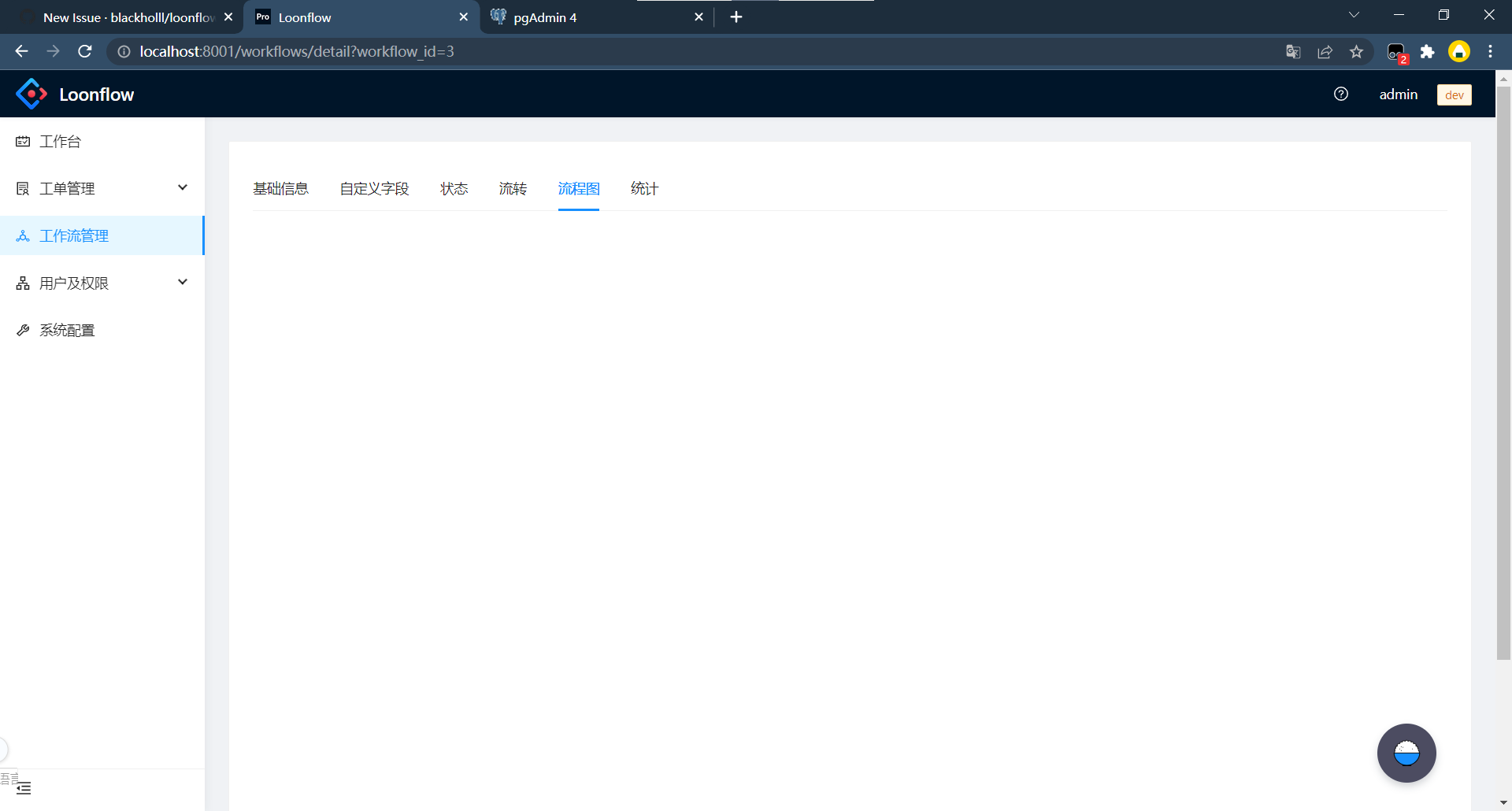Open a new browser tab
This screenshot has height=811, width=1512.
[736, 17]
